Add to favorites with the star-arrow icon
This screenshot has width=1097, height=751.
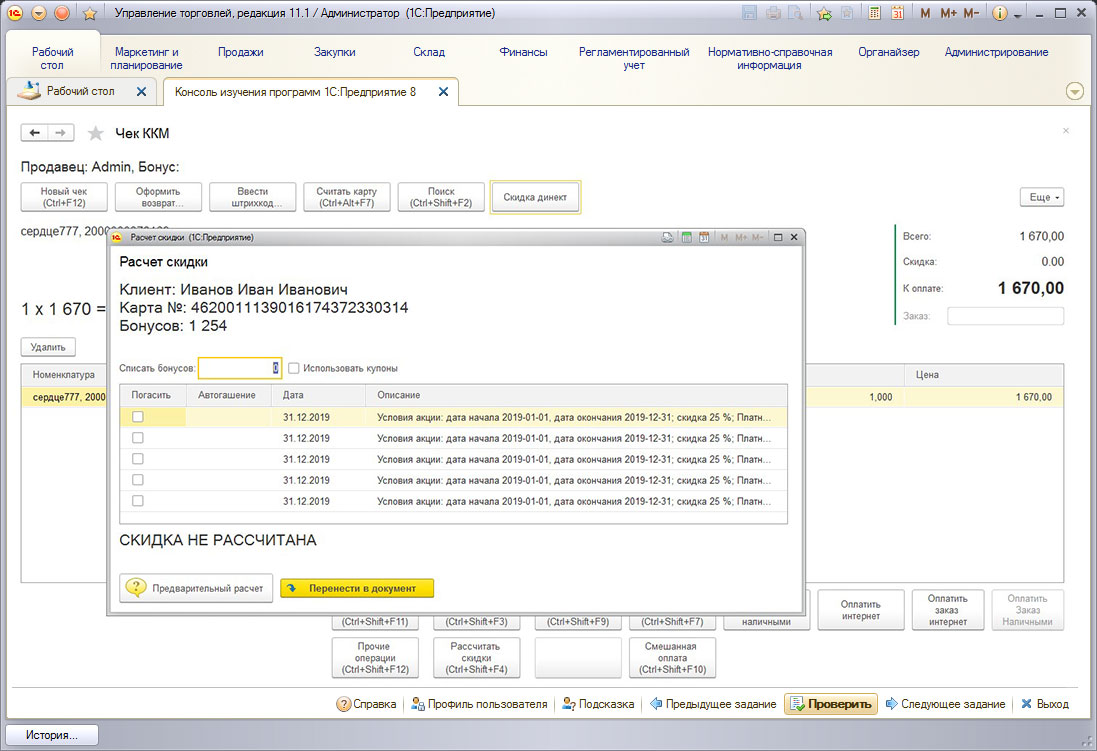point(824,14)
